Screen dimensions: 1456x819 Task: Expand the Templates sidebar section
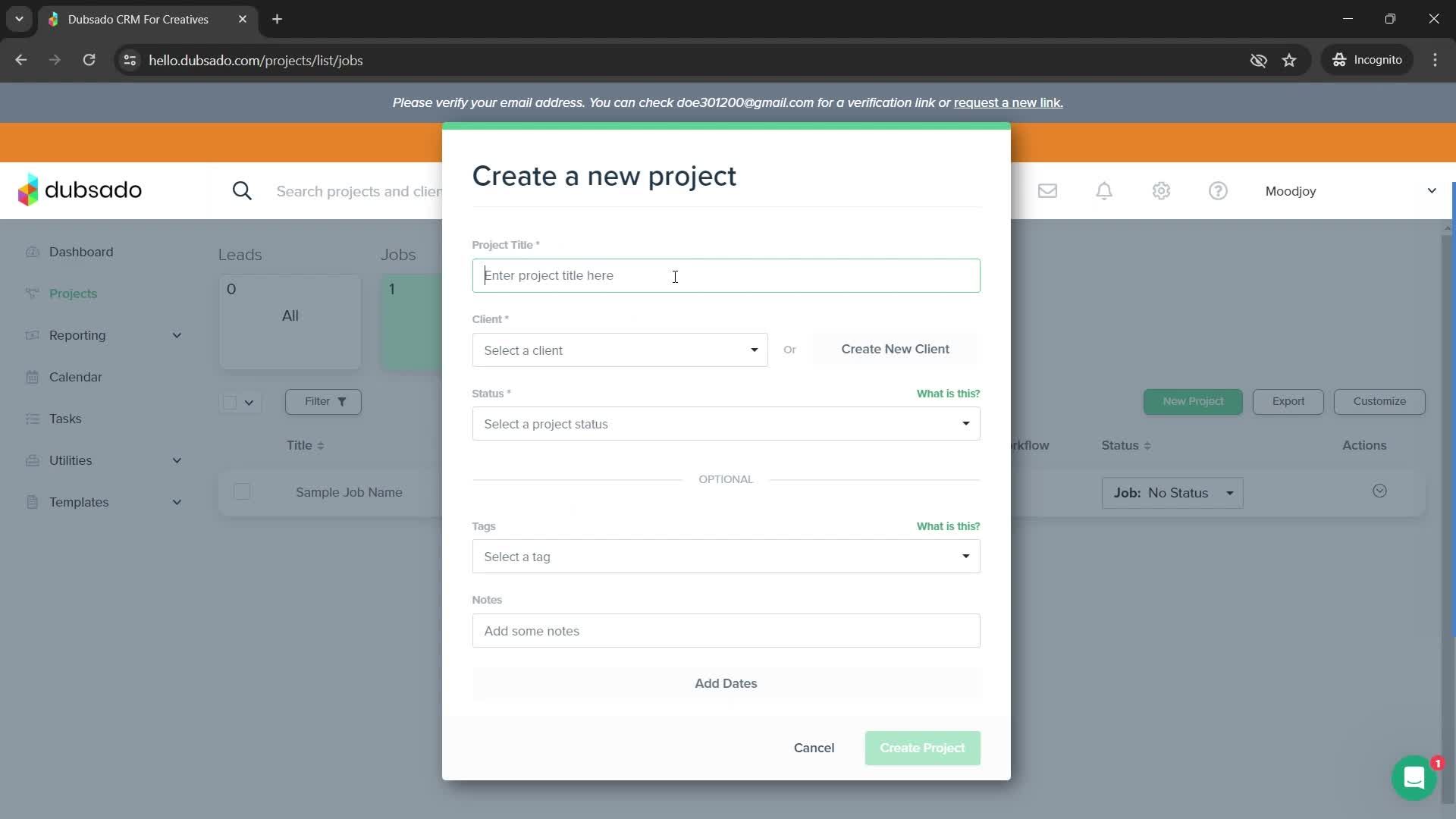click(x=177, y=502)
